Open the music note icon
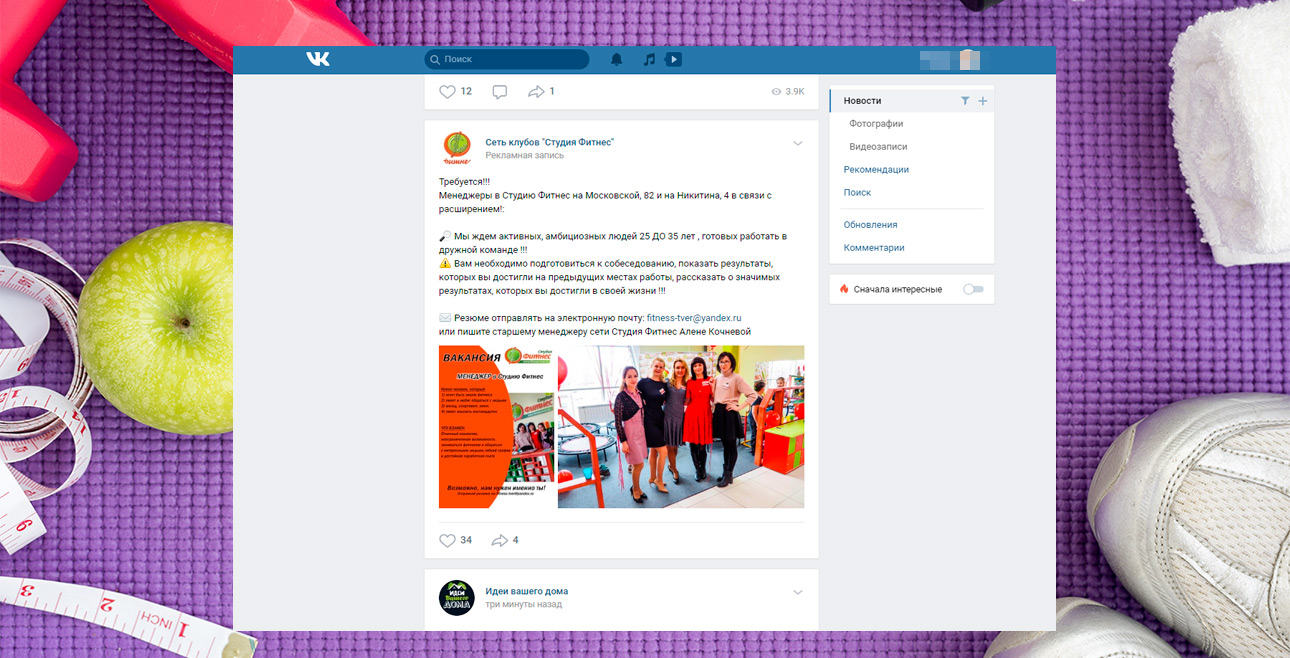Viewport: 1290px width, 658px height. pos(649,60)
